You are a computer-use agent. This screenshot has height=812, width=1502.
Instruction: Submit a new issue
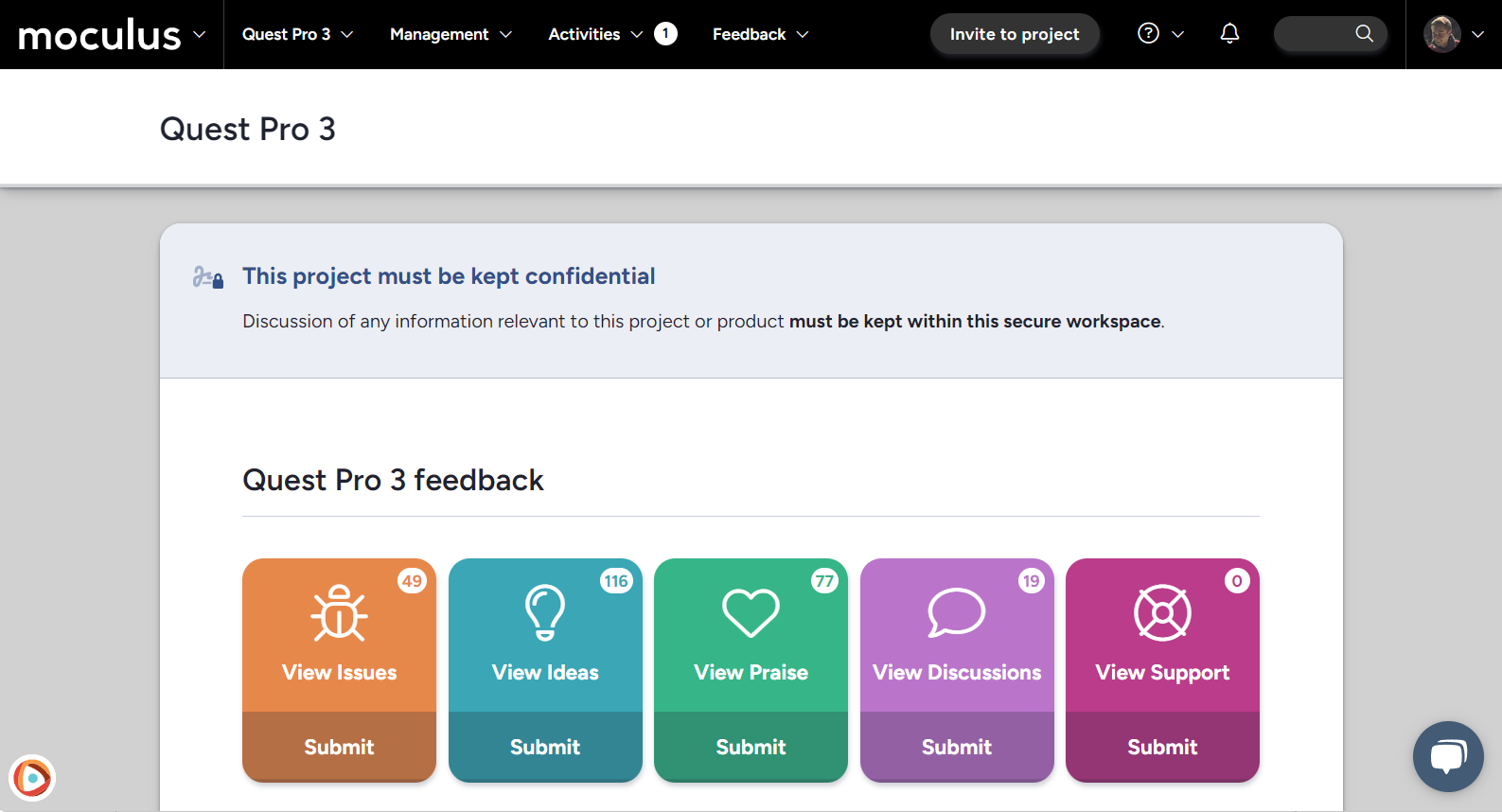tap(339, 747)
